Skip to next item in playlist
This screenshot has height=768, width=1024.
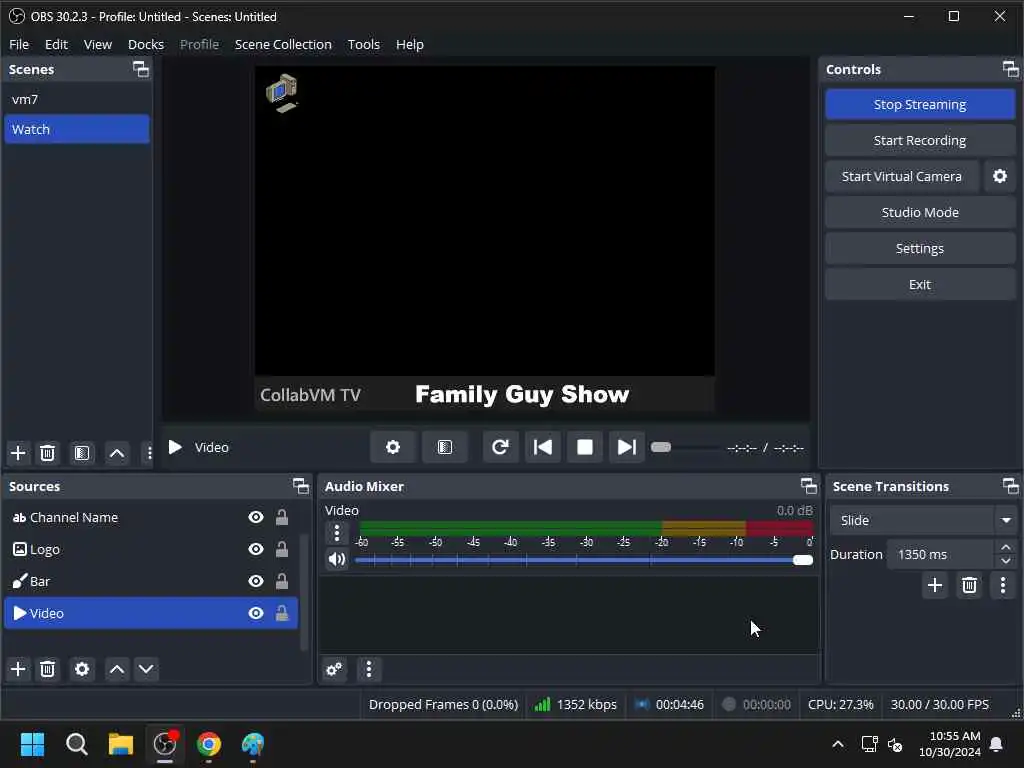click(626, 447)
